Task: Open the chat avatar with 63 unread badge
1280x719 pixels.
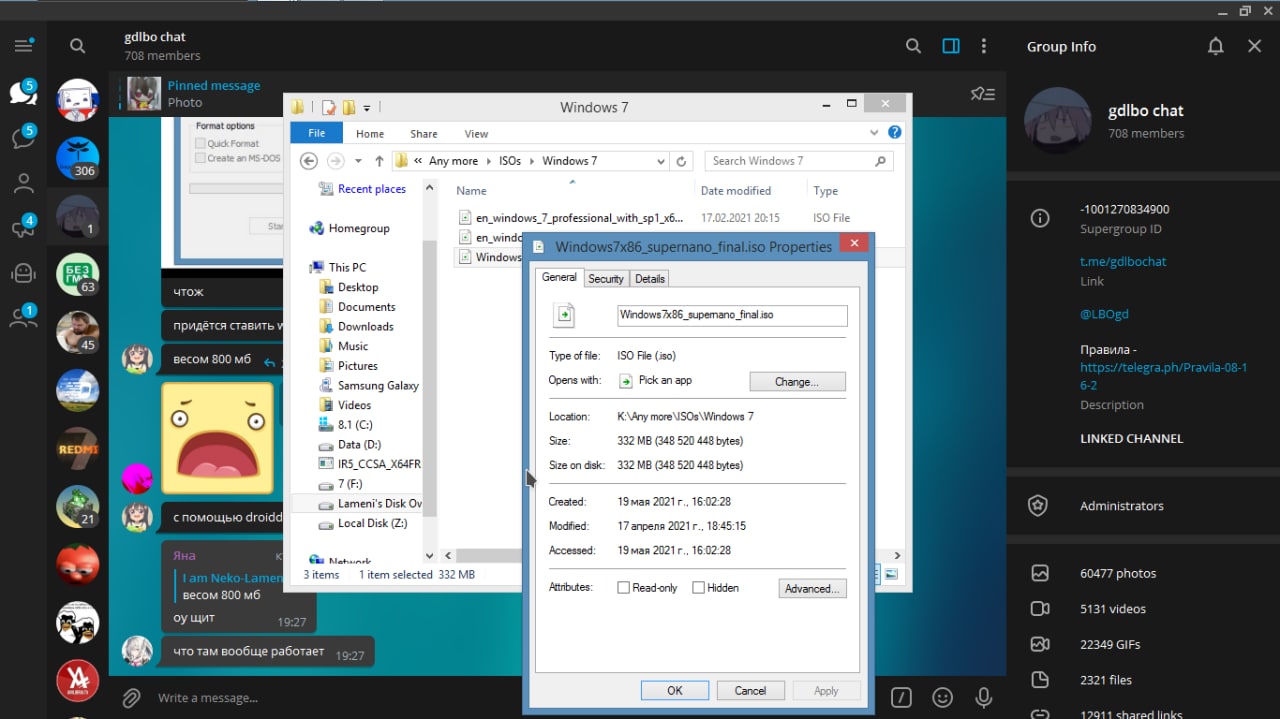Action: click(77, 275)
